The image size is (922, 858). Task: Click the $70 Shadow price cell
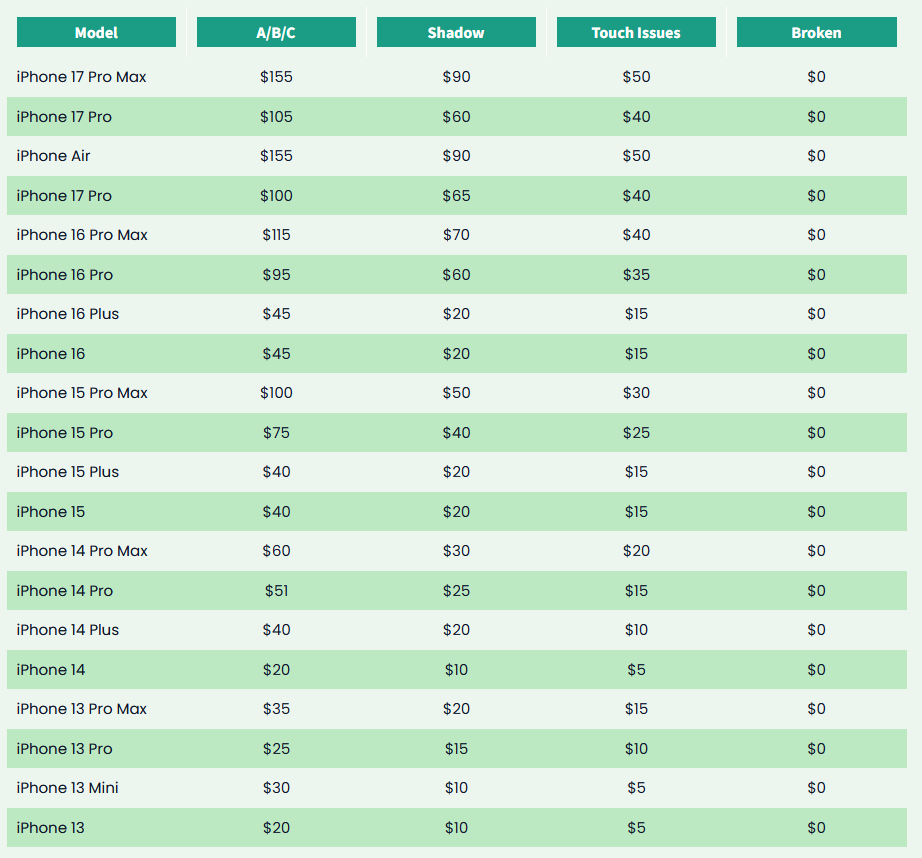[456, 235]
